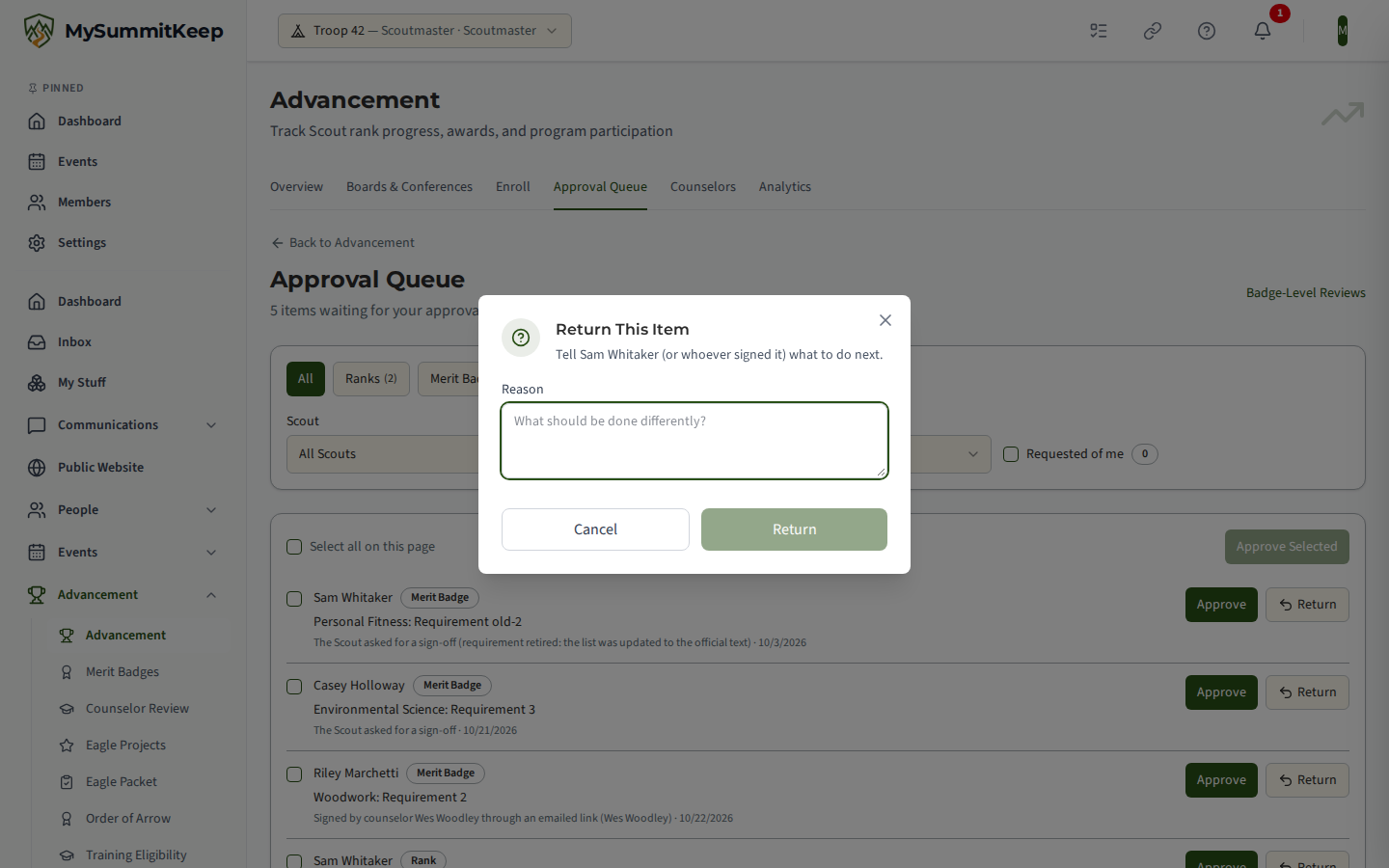Viewport: 1389px width, 868px height.
Task: Open pinned Settings item
Action: point(123,243)
